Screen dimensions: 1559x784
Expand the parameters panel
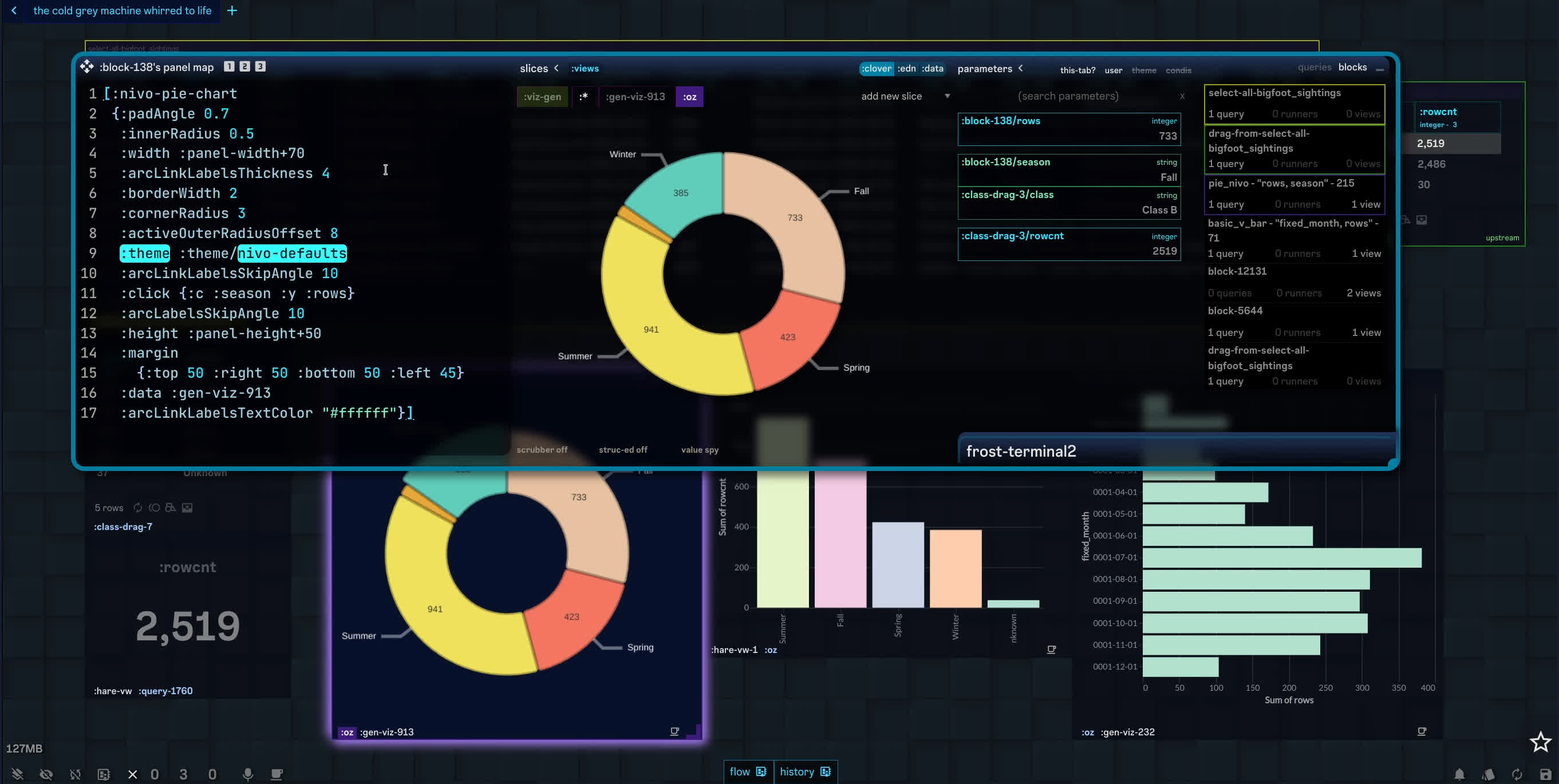[1021, 68]
